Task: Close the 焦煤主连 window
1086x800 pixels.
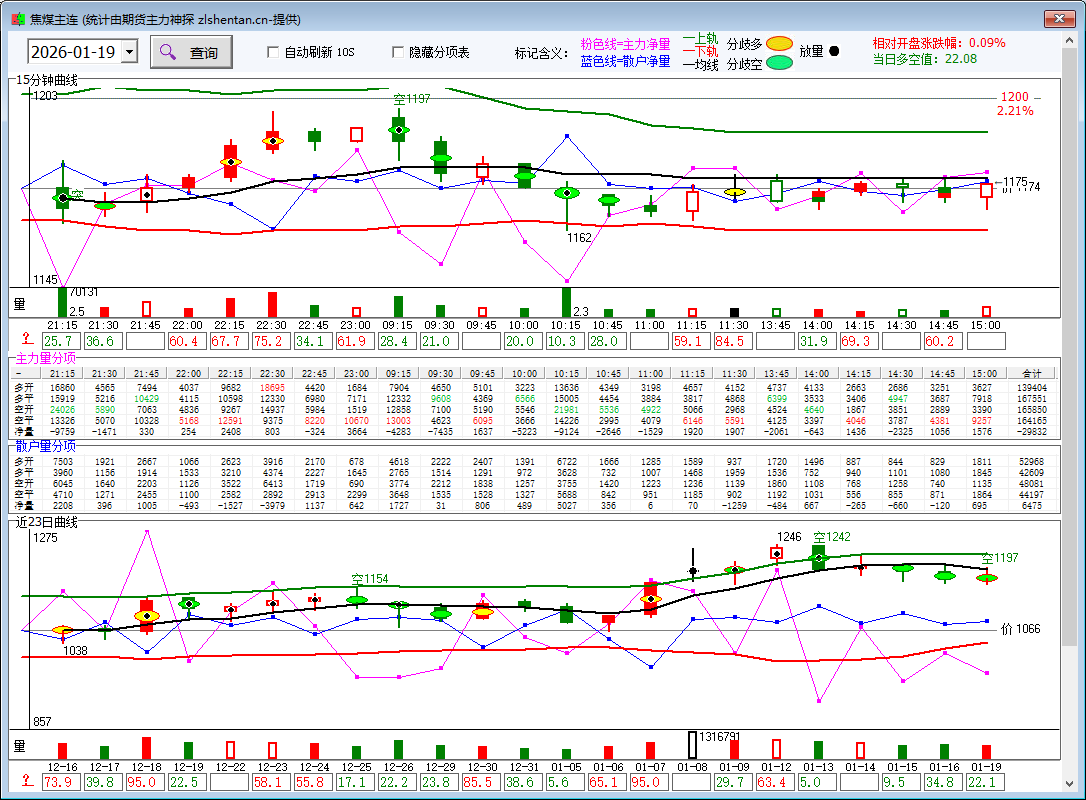Action: (1059, 19)
